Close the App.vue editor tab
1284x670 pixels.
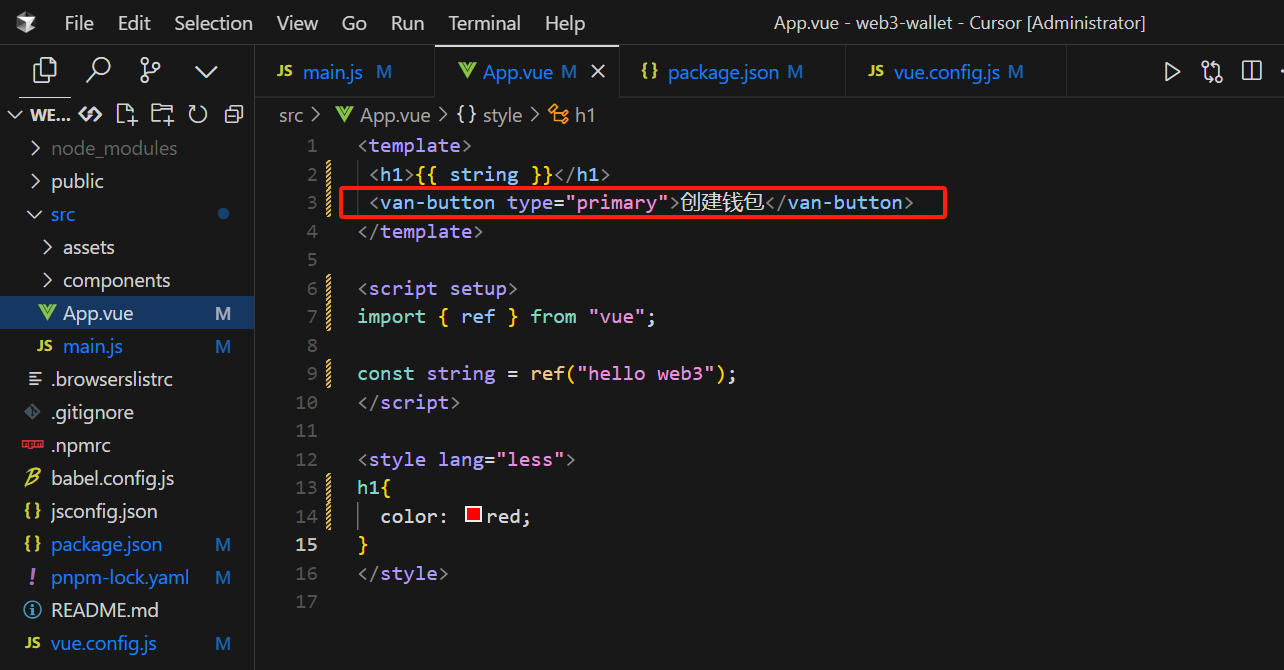[598, 72]
